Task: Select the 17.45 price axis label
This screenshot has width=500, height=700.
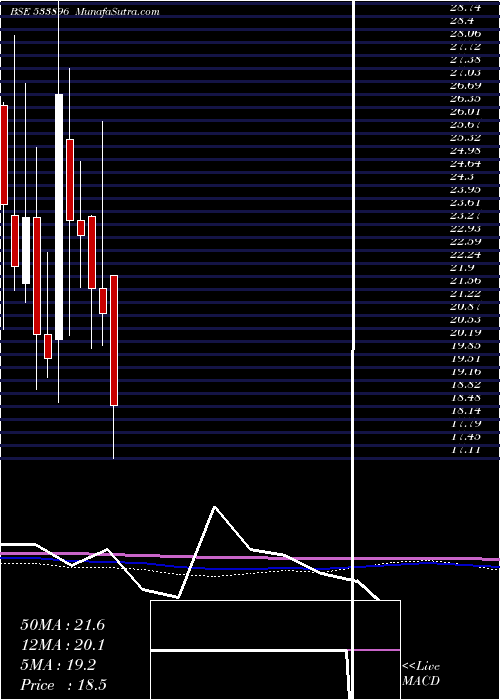Action: click(466, 437)
